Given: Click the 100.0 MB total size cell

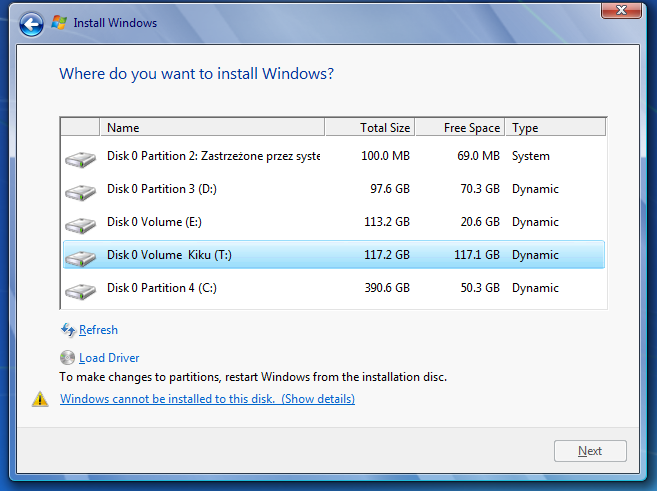Looking at the screenshot, I should (385, 156).
